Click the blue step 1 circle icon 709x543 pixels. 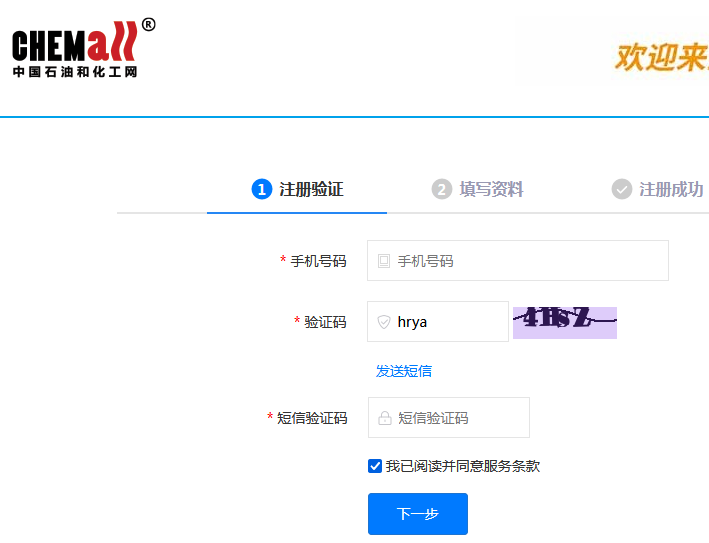click(x=262, y=189)
